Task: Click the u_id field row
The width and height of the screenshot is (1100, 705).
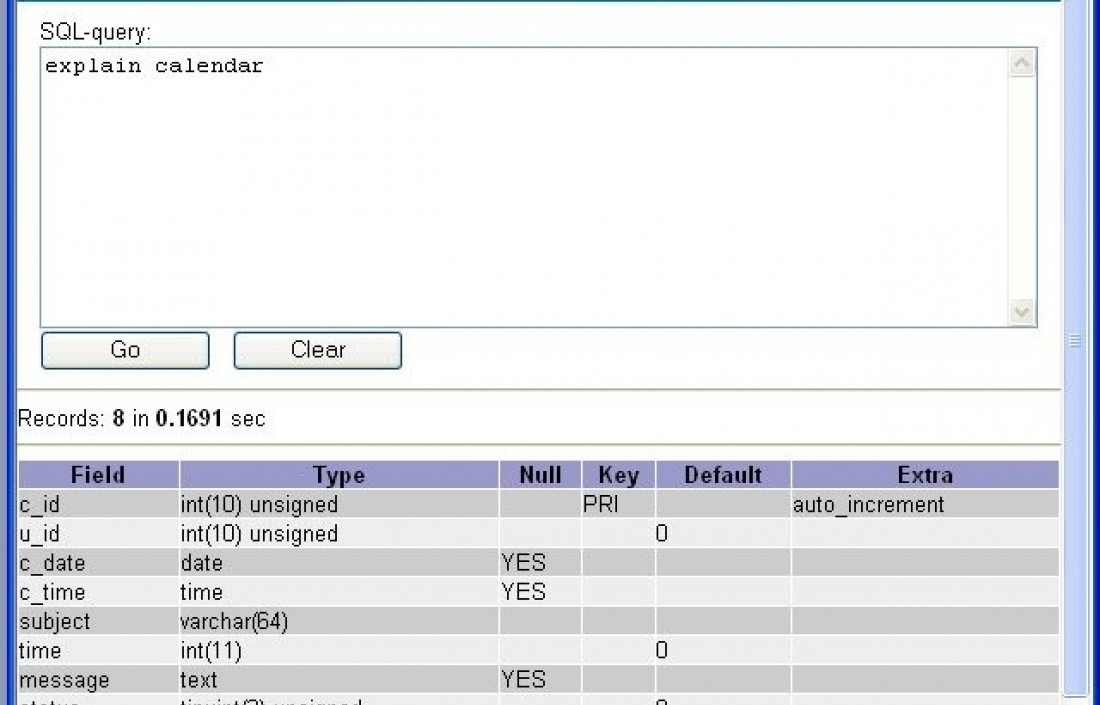Action: (x=98, y=534)
